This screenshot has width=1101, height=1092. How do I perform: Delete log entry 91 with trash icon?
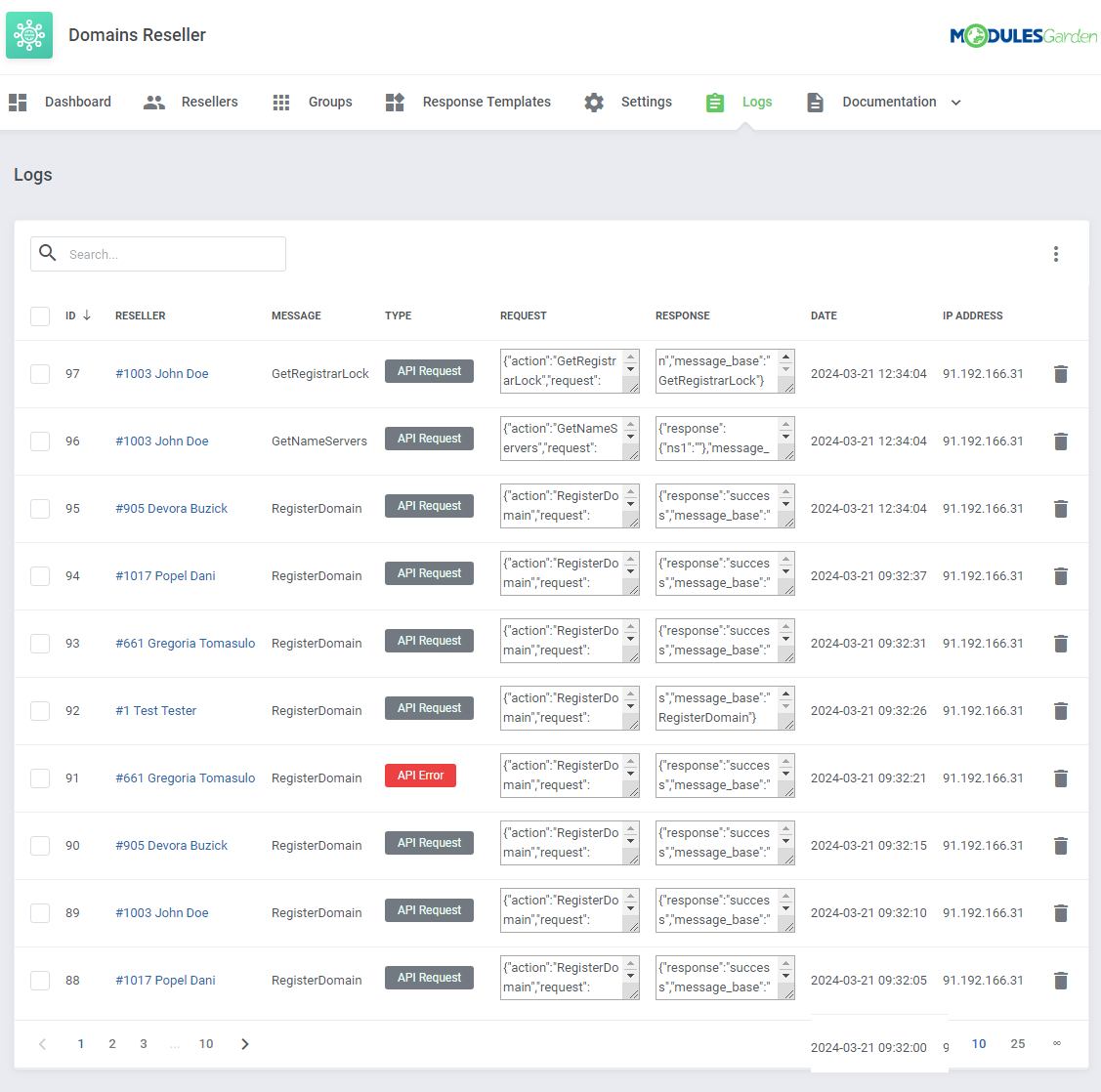tap(1060, 778)
